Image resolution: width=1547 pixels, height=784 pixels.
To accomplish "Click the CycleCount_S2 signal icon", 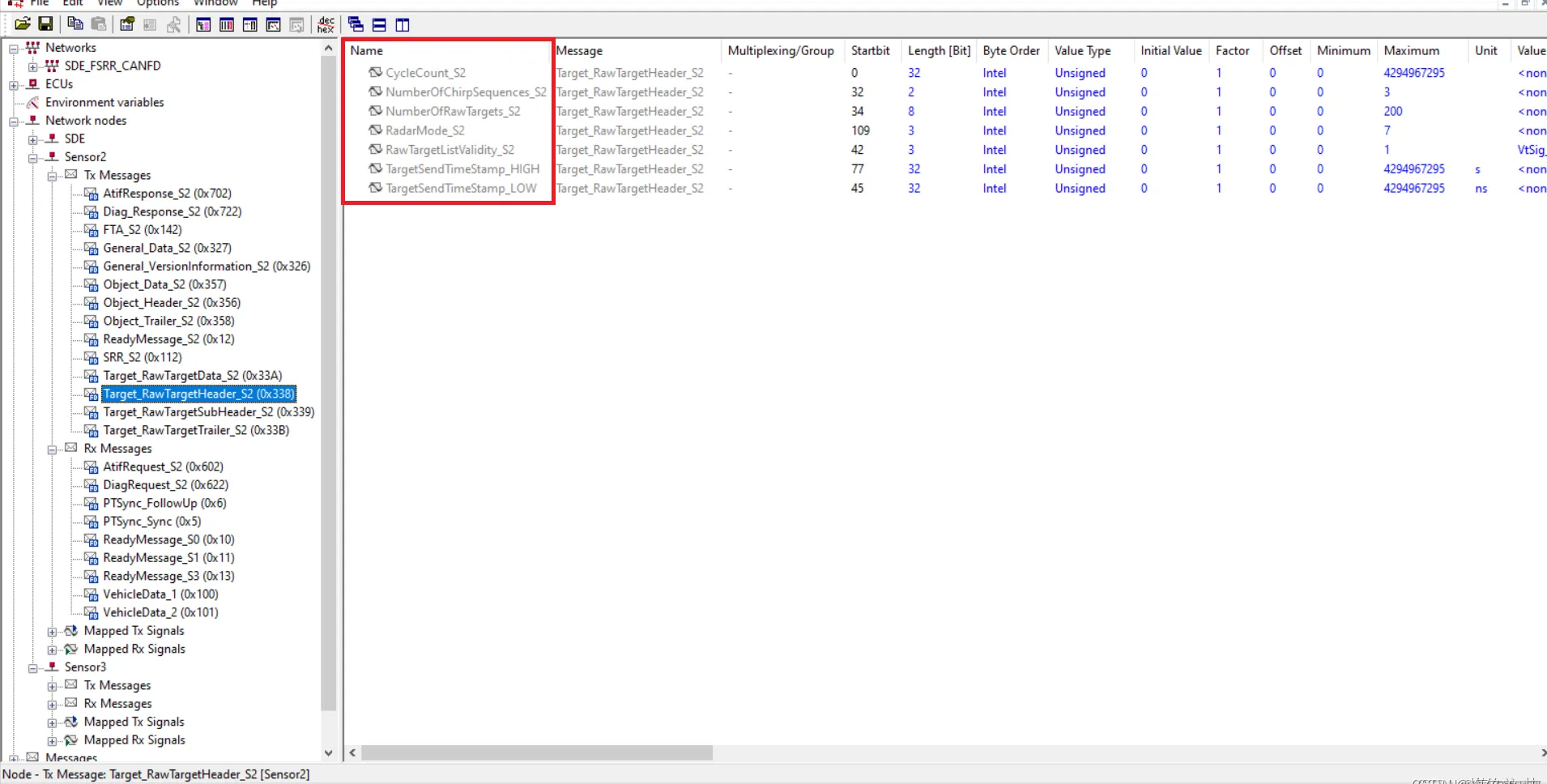I will click(375, 73).
